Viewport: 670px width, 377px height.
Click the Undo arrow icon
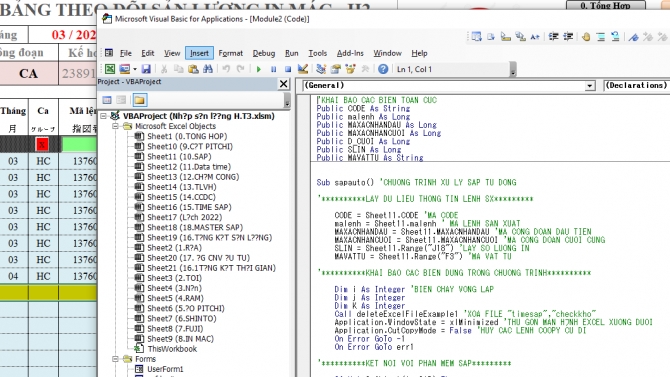[226, 69]
